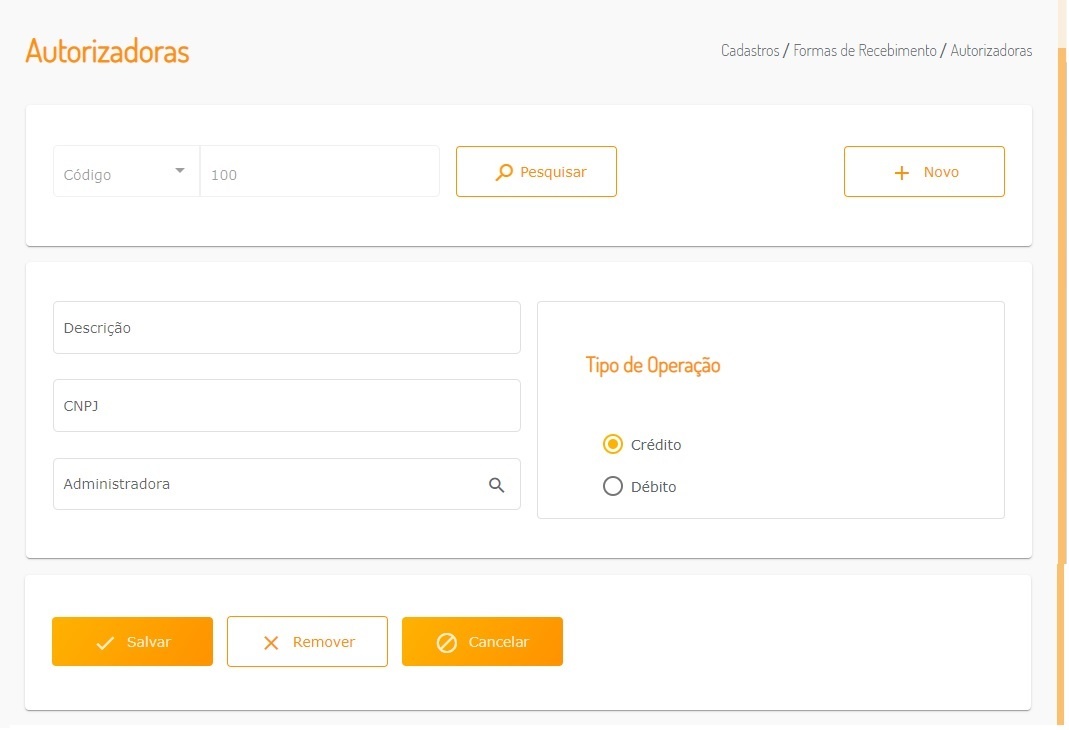Focus the CNPJ input field

[286, 406]
